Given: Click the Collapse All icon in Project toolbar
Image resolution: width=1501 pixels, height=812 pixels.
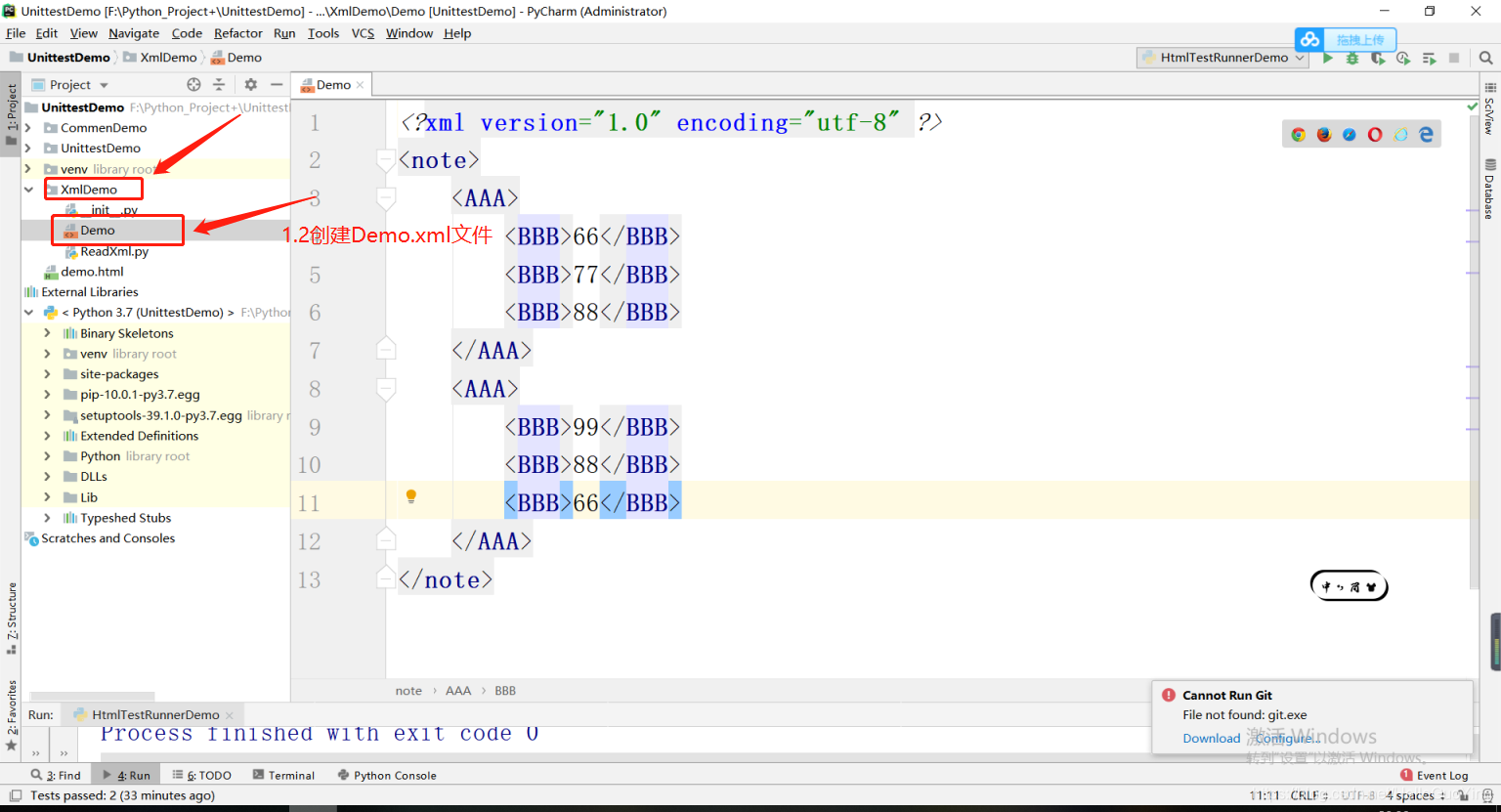Looking at the screenshot, I should (219, 85).
